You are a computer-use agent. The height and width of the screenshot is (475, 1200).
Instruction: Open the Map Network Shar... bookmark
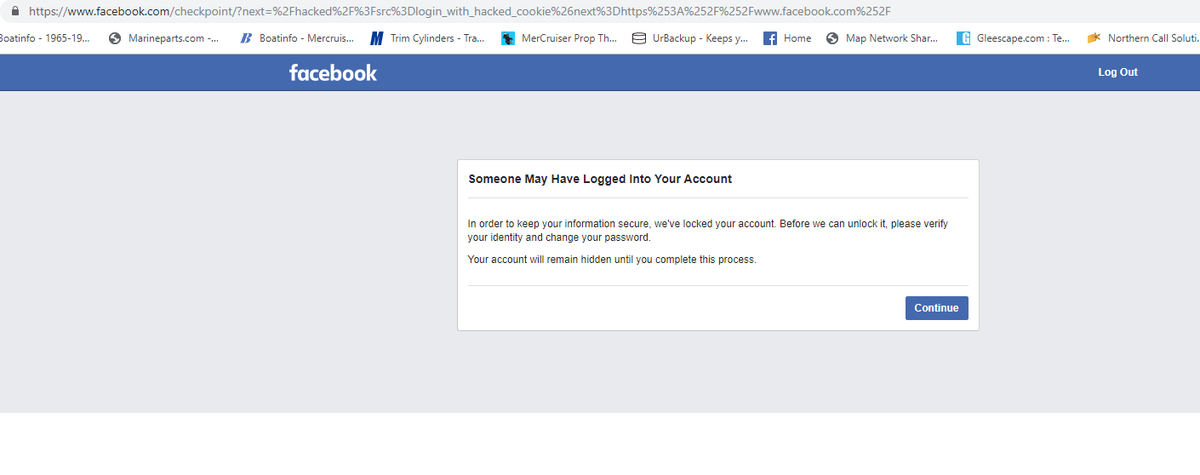[882, 39]
